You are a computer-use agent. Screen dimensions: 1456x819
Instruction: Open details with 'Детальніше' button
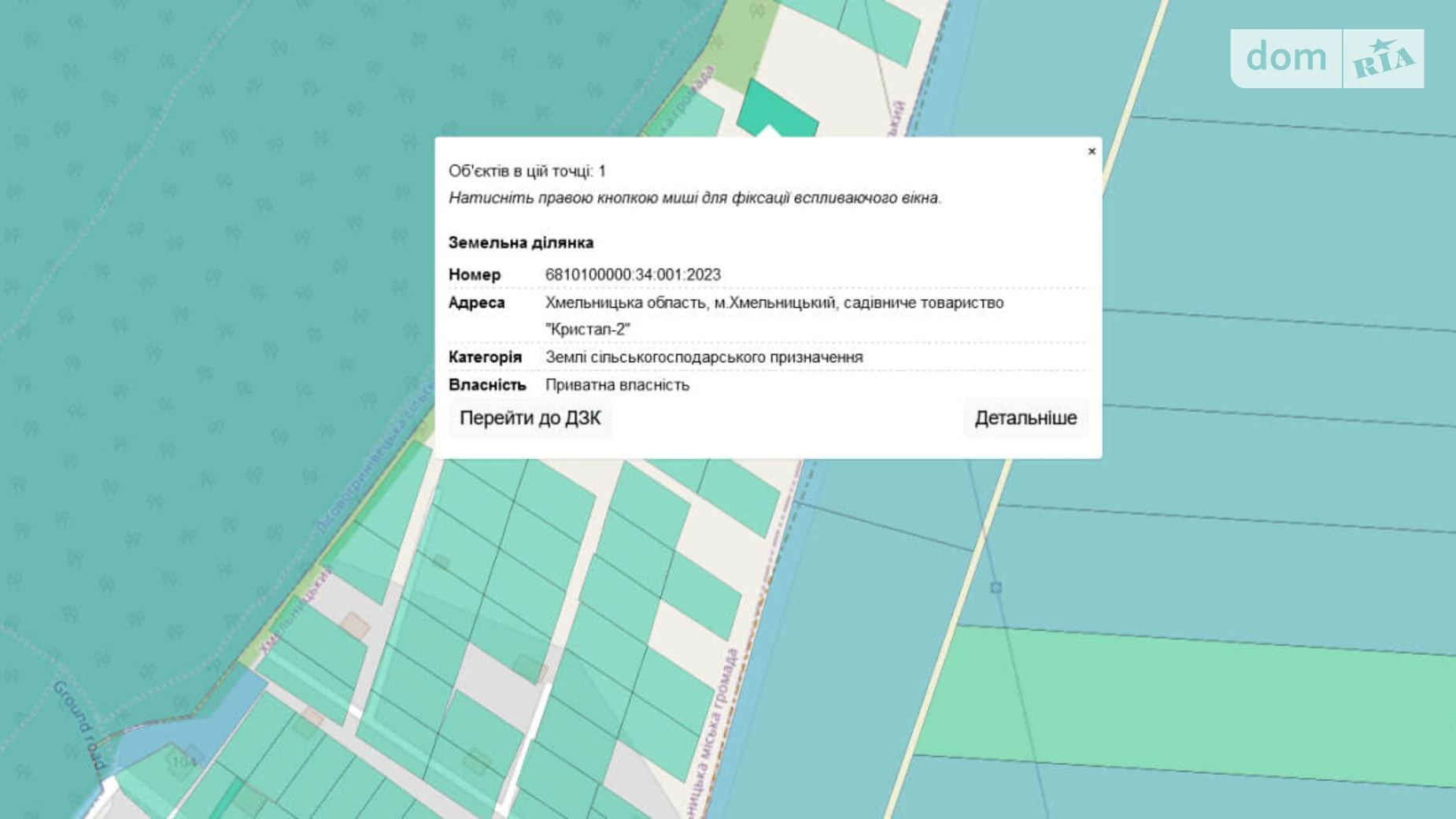[x=1025, y=418]
